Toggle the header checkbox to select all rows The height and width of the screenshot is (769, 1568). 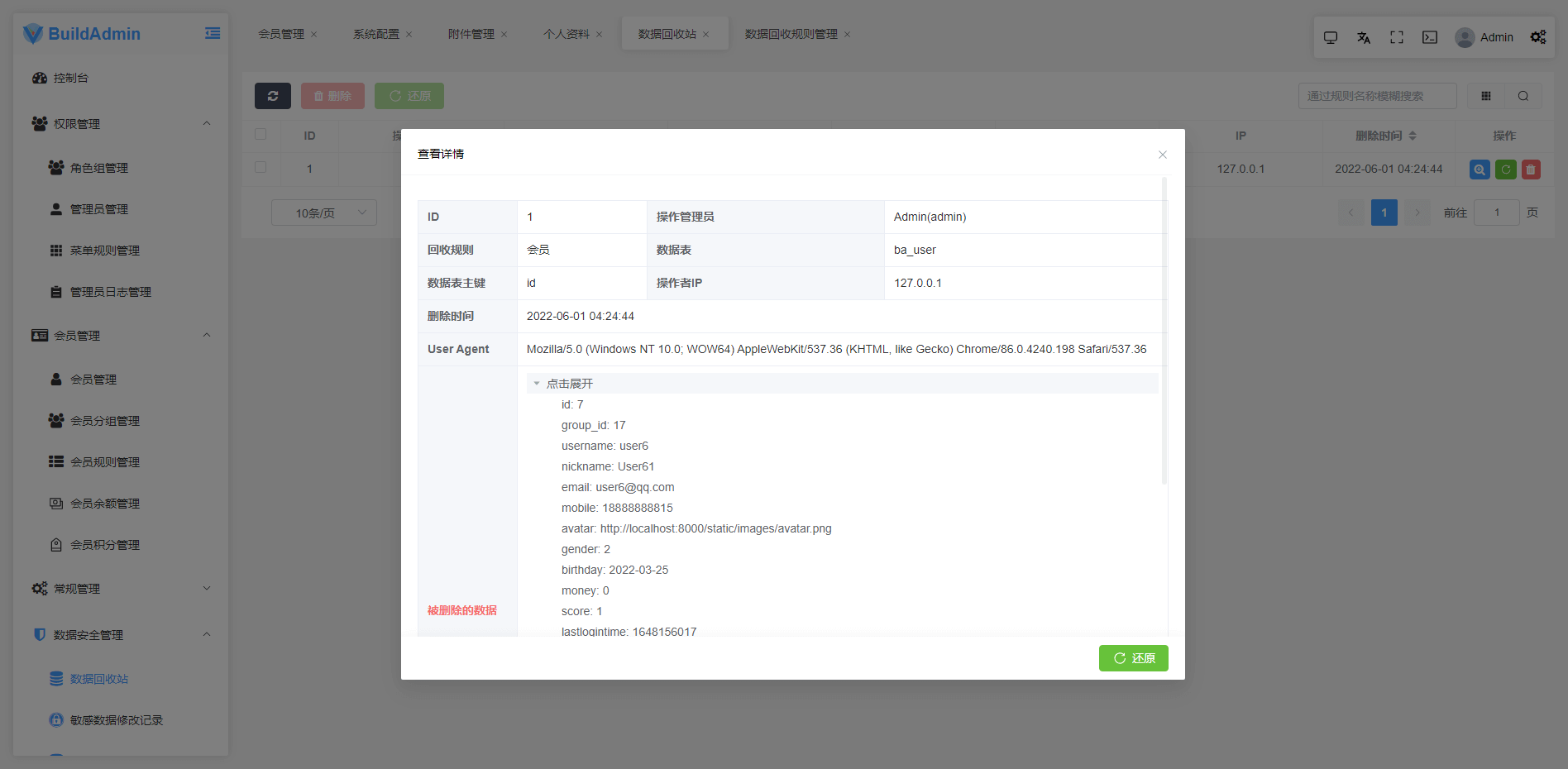261,135
